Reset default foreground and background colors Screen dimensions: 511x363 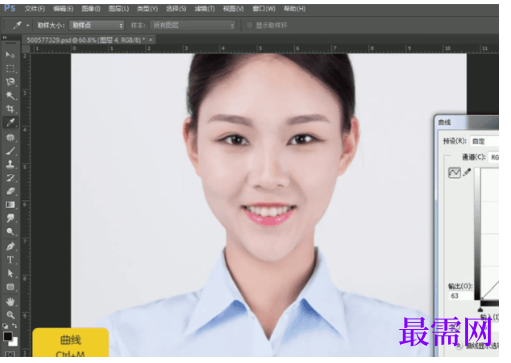[x=5, y=326]
